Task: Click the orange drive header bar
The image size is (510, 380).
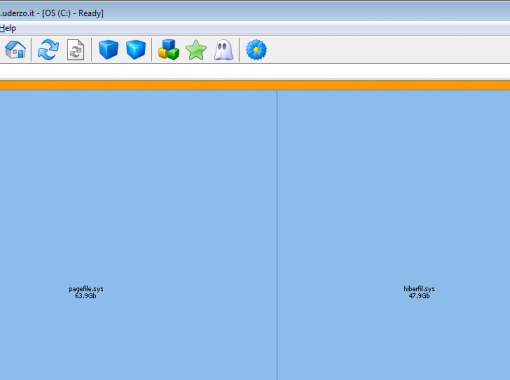Action: pos(255,85)
